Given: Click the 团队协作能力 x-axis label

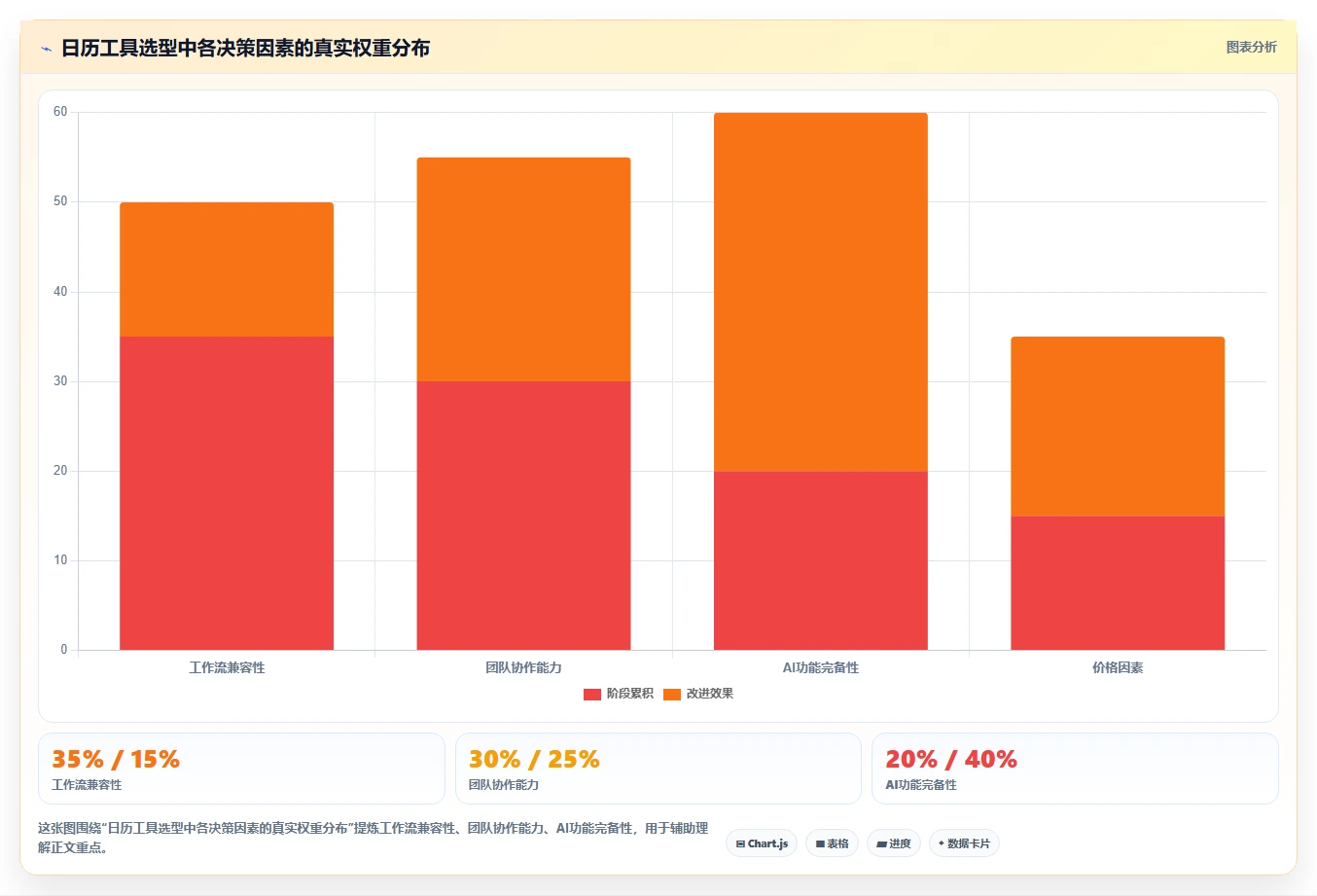Looking at the screenshot, I should (523, 667).
